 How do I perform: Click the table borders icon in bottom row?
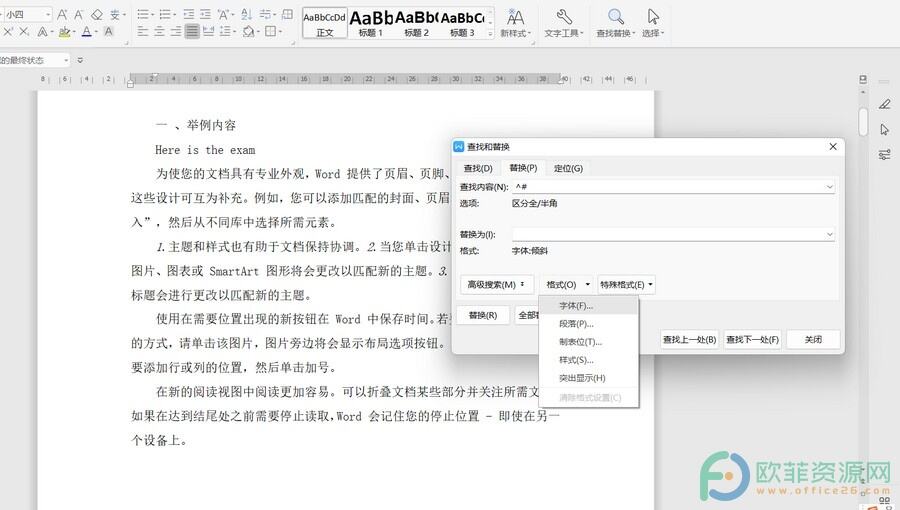(x=270, y=32)
